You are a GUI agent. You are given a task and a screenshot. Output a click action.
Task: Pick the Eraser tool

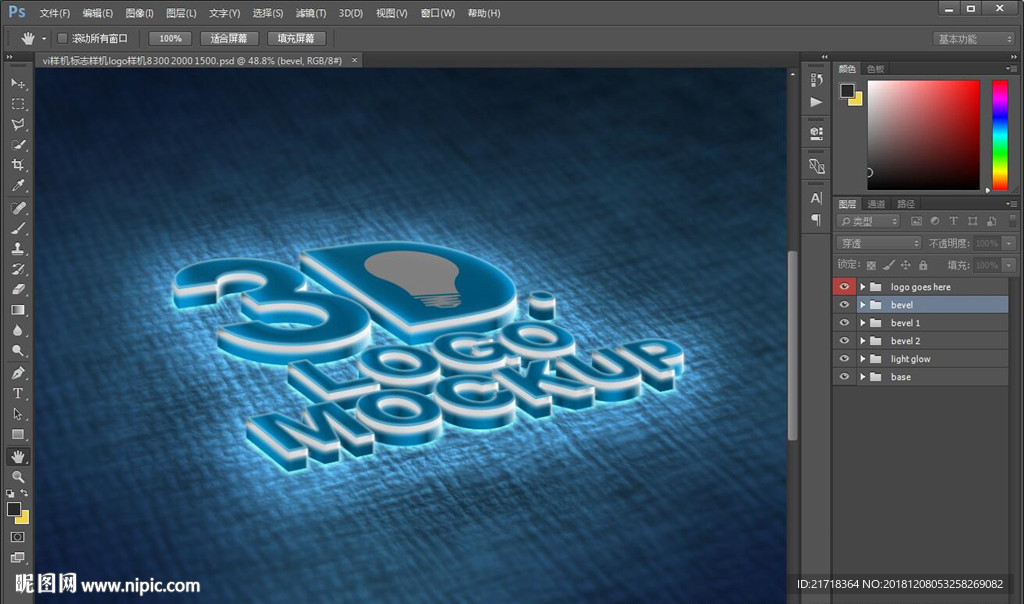(18, 289)
